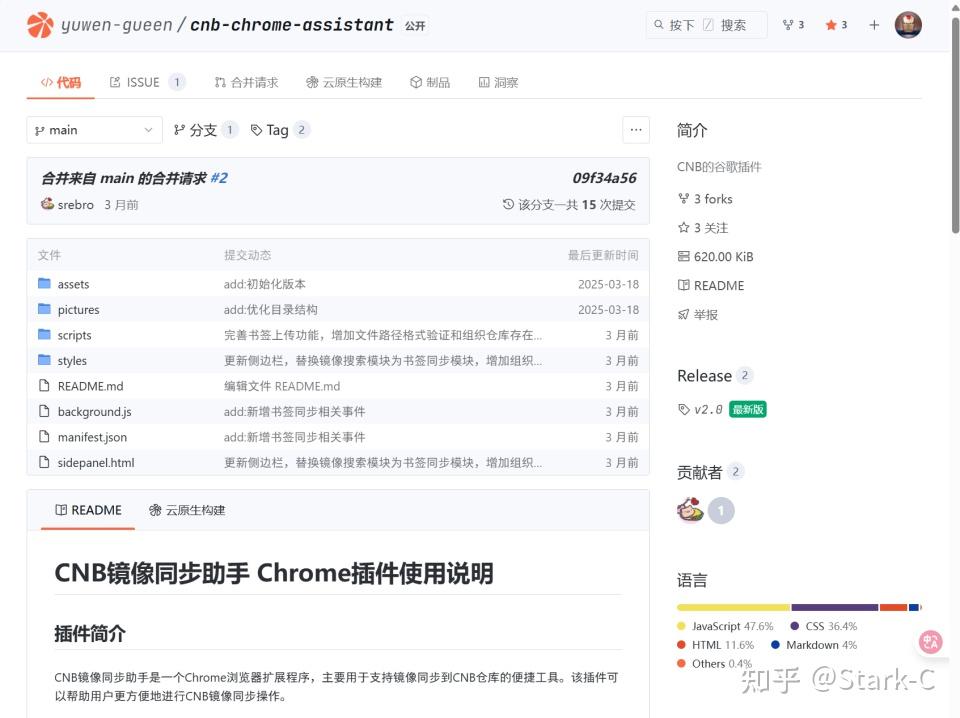The width and height of the screenshot is (960, 718).
Task: Open the assets folder
Action: pyautogui.click(x=73, y=283)
